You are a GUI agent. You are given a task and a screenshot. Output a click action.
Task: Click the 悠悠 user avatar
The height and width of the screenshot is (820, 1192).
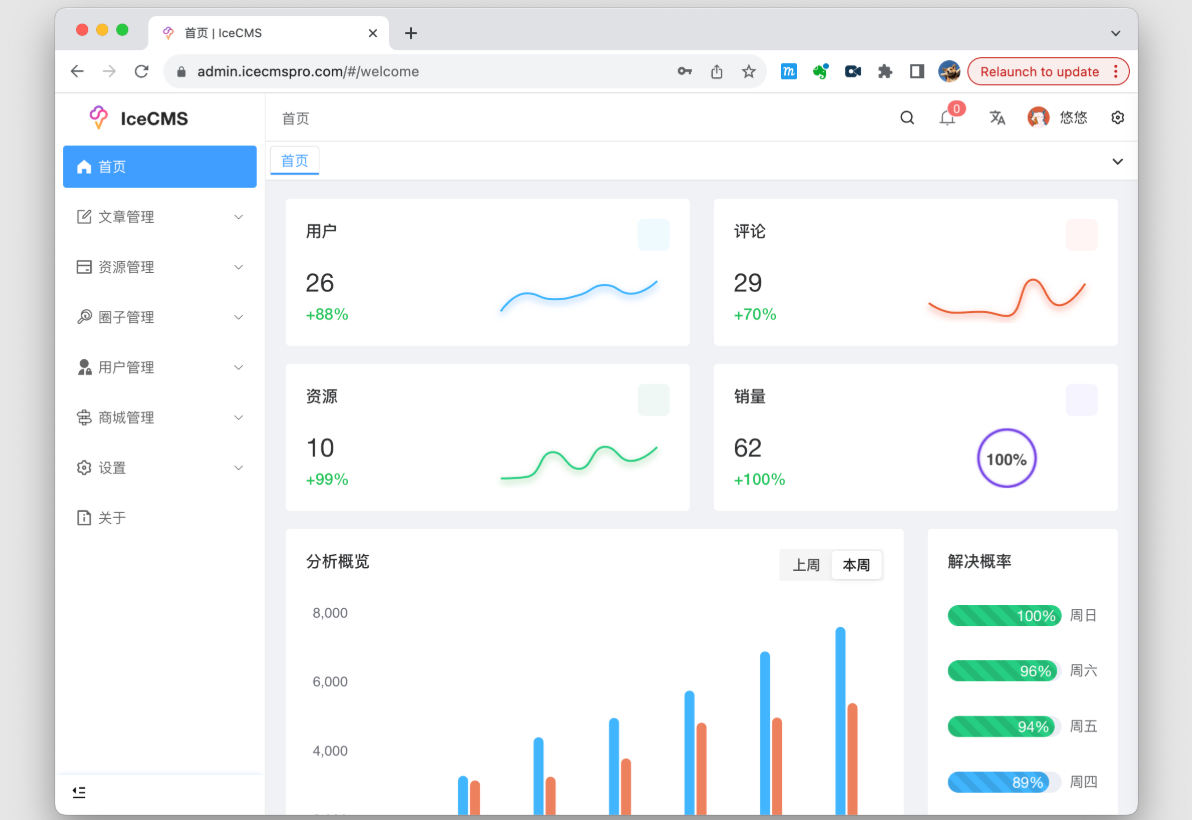1037,117
